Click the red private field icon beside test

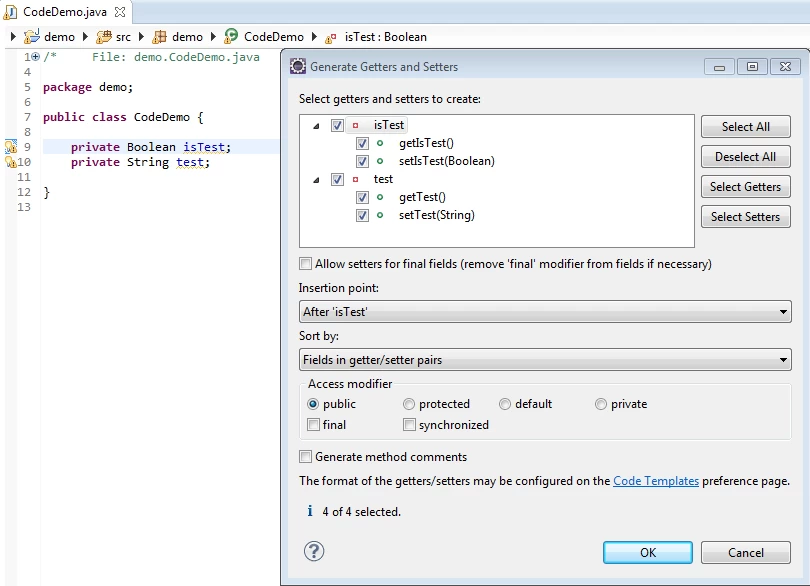point(355,179)
